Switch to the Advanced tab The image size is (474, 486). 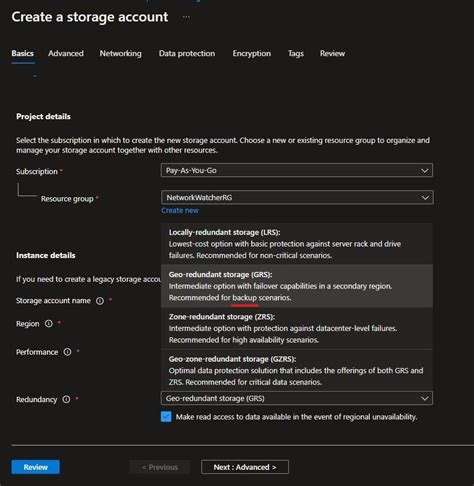tap(66, 53)
